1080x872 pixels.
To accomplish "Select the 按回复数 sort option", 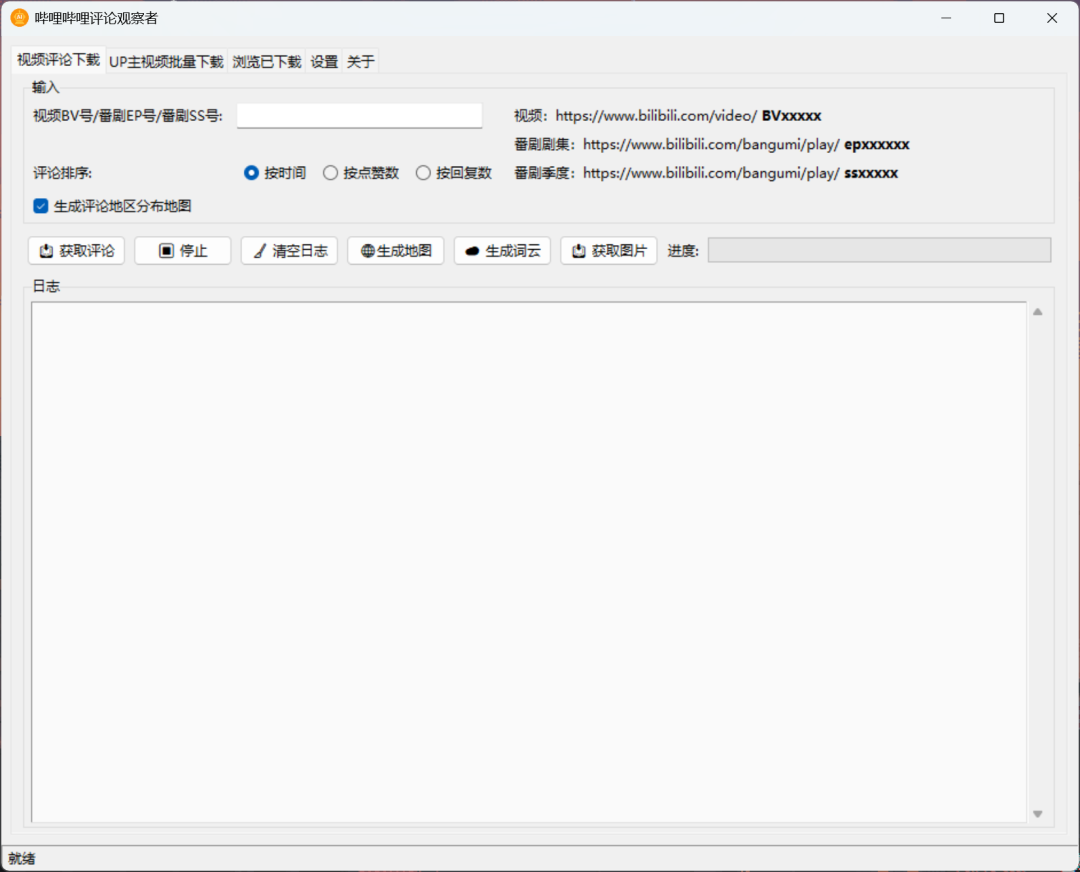I will point(423,172).
